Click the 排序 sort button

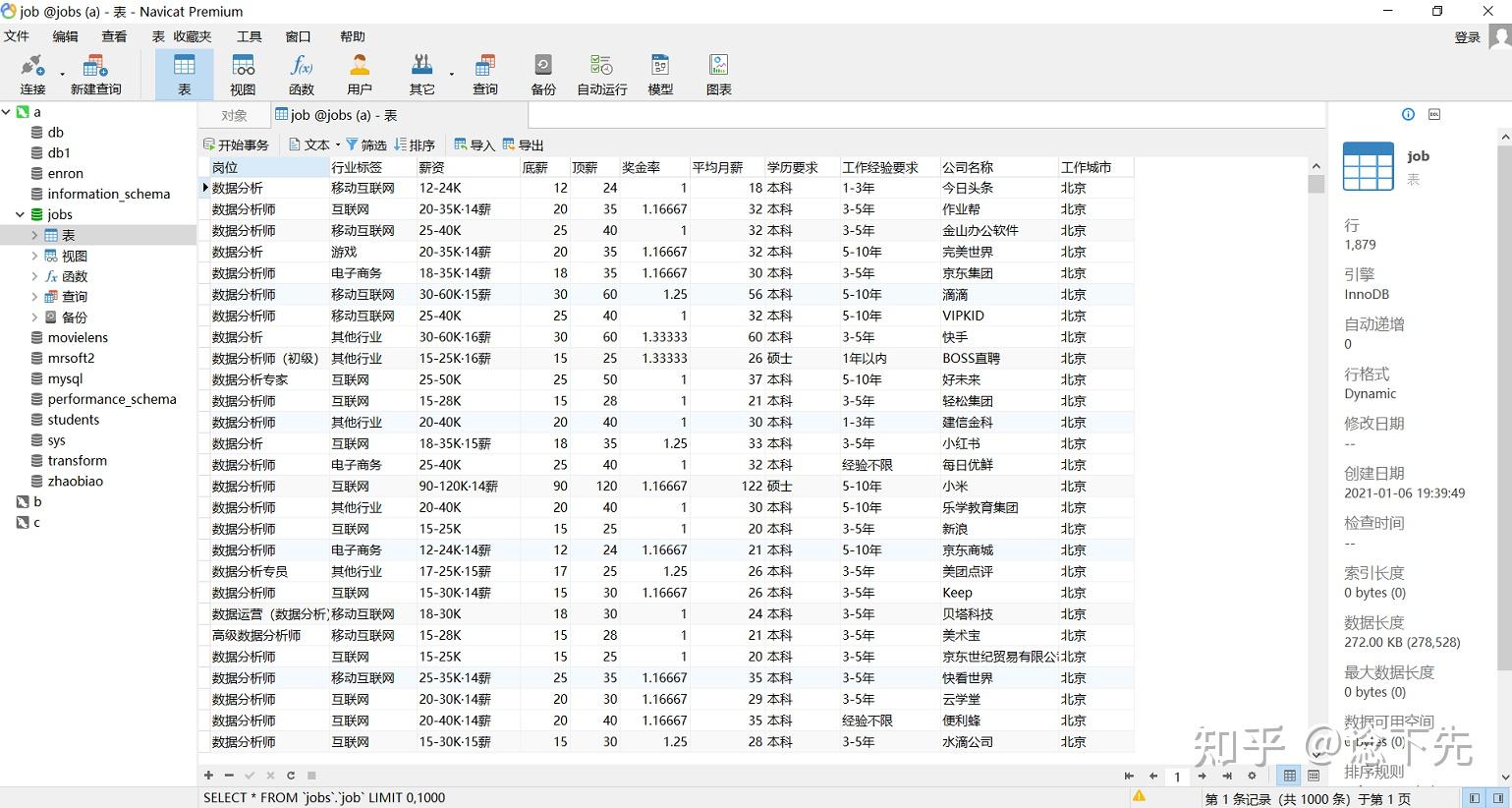point(415,144)
